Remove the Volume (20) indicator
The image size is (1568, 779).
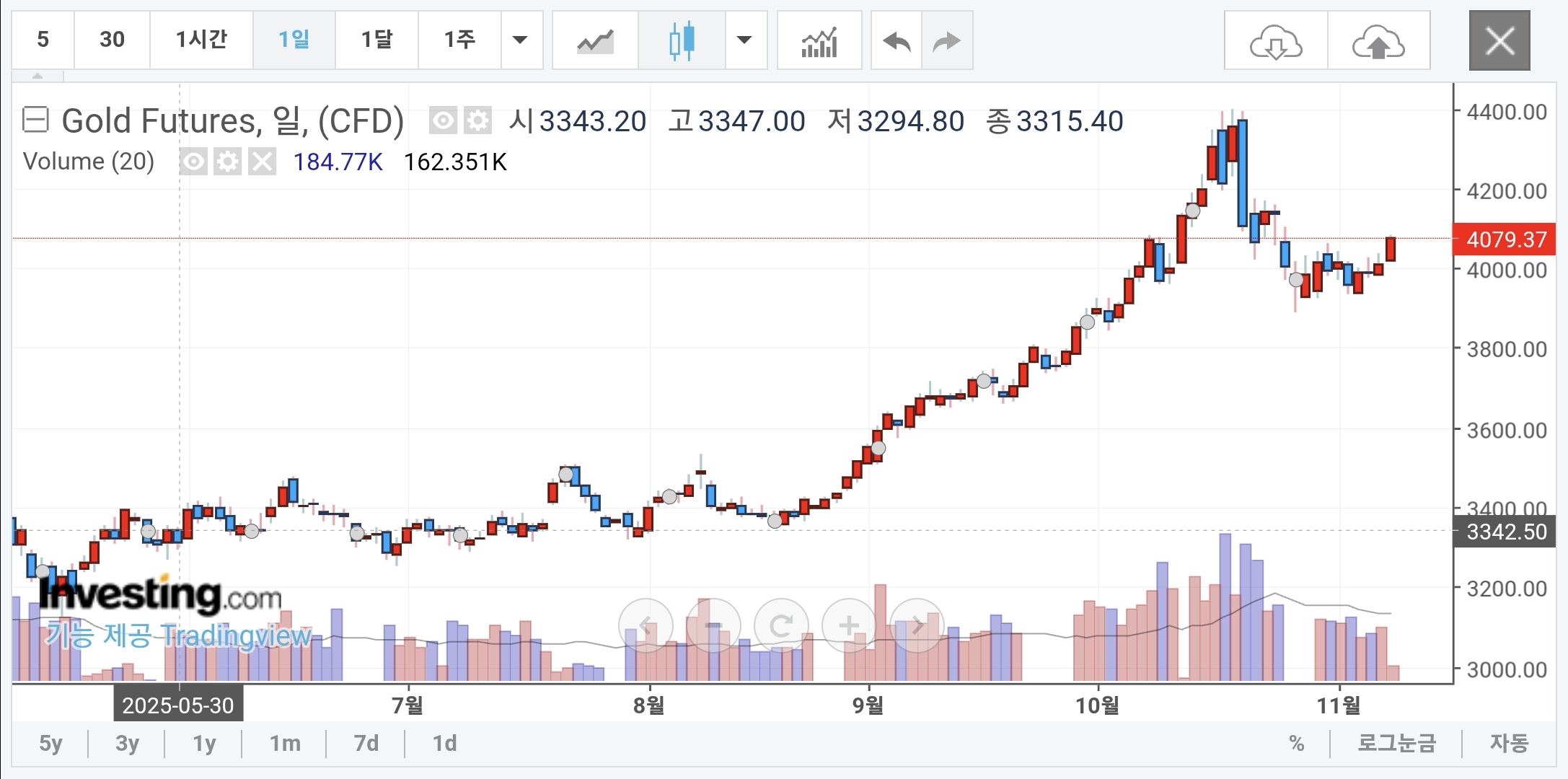262,162
